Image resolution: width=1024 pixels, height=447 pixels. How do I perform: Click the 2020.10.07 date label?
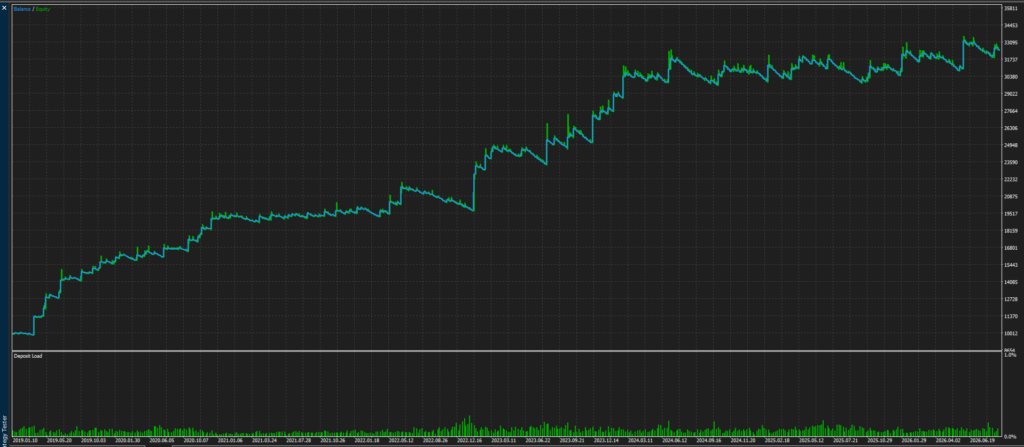197,440
